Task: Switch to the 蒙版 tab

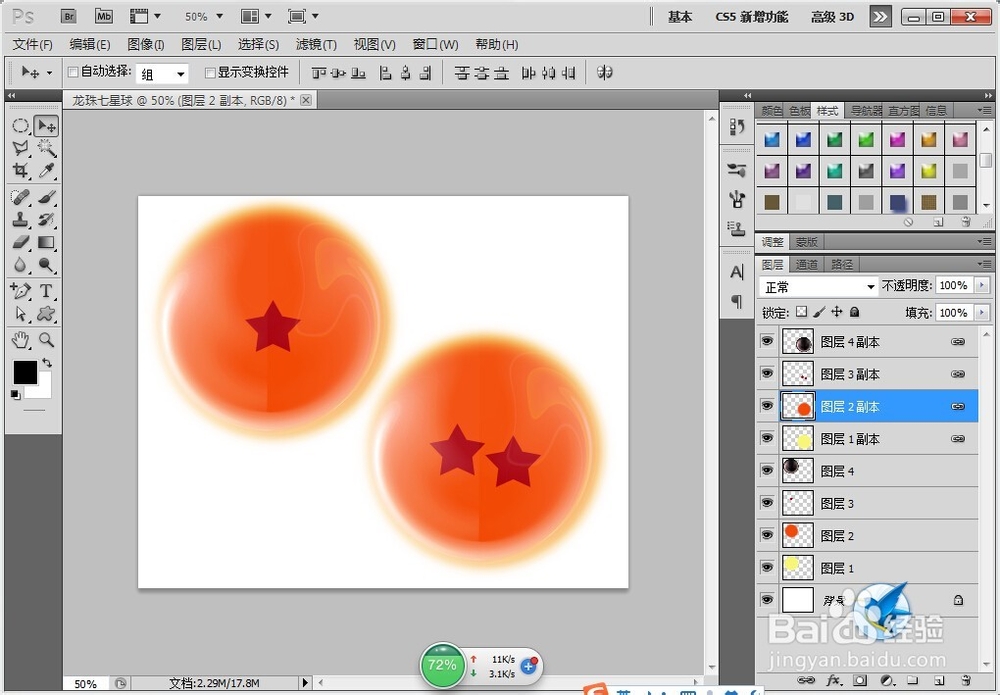Action: click(x=807, y=242)
